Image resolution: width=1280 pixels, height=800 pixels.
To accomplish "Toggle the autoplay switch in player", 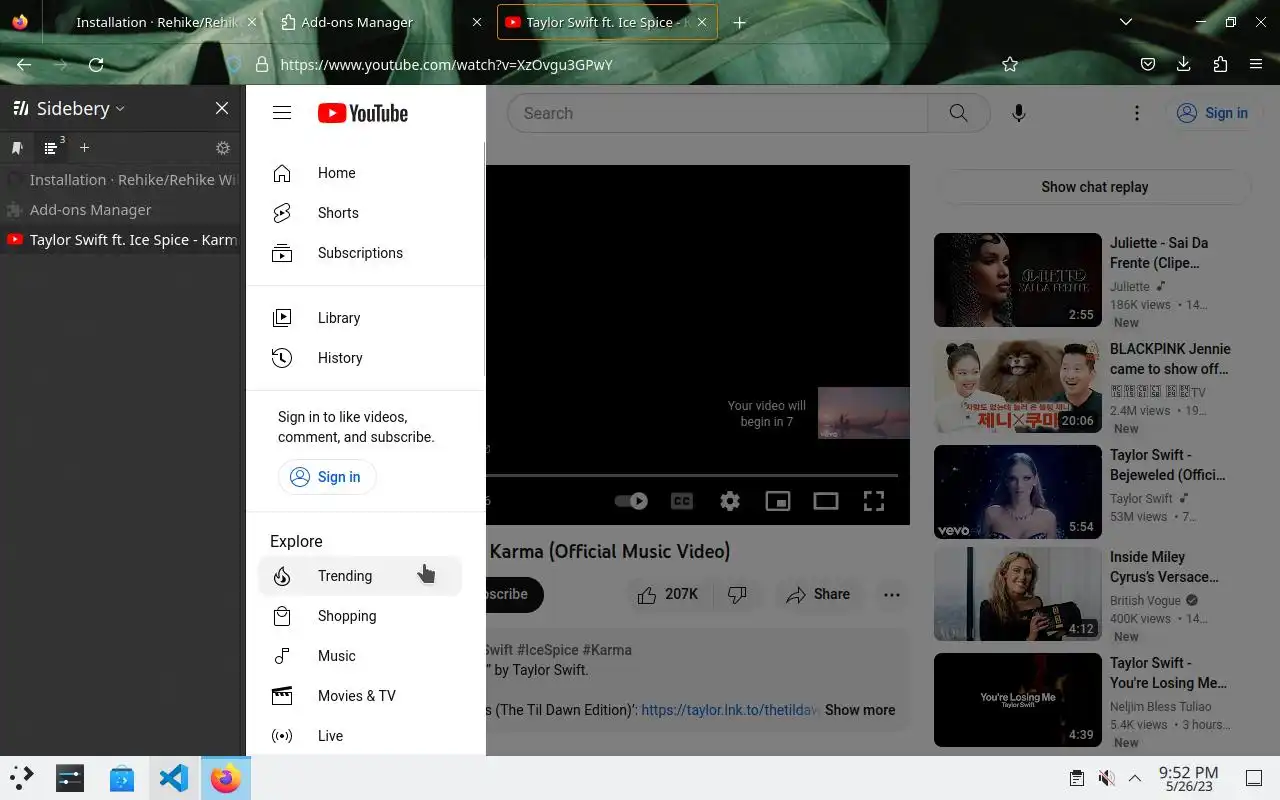I will [631, 501].
